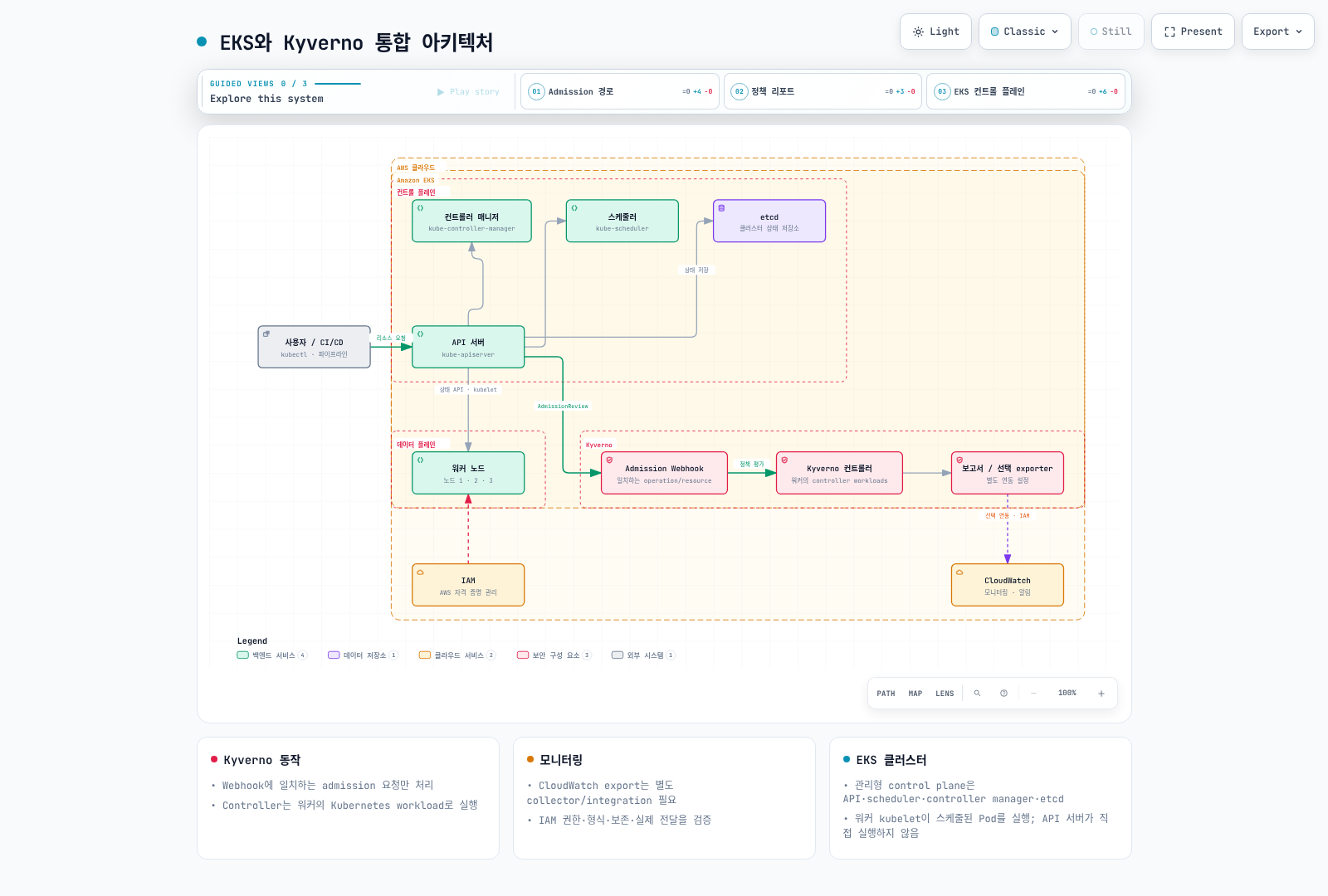Click the search magnifier icon
Image resolution: width=1328 pixels, height=896 pixels.
coord(977,694)
